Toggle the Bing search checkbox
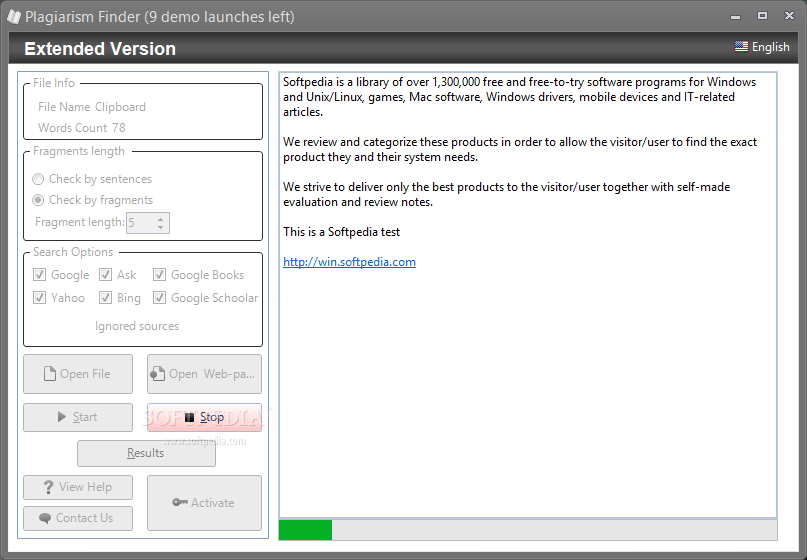 (106, 298)
